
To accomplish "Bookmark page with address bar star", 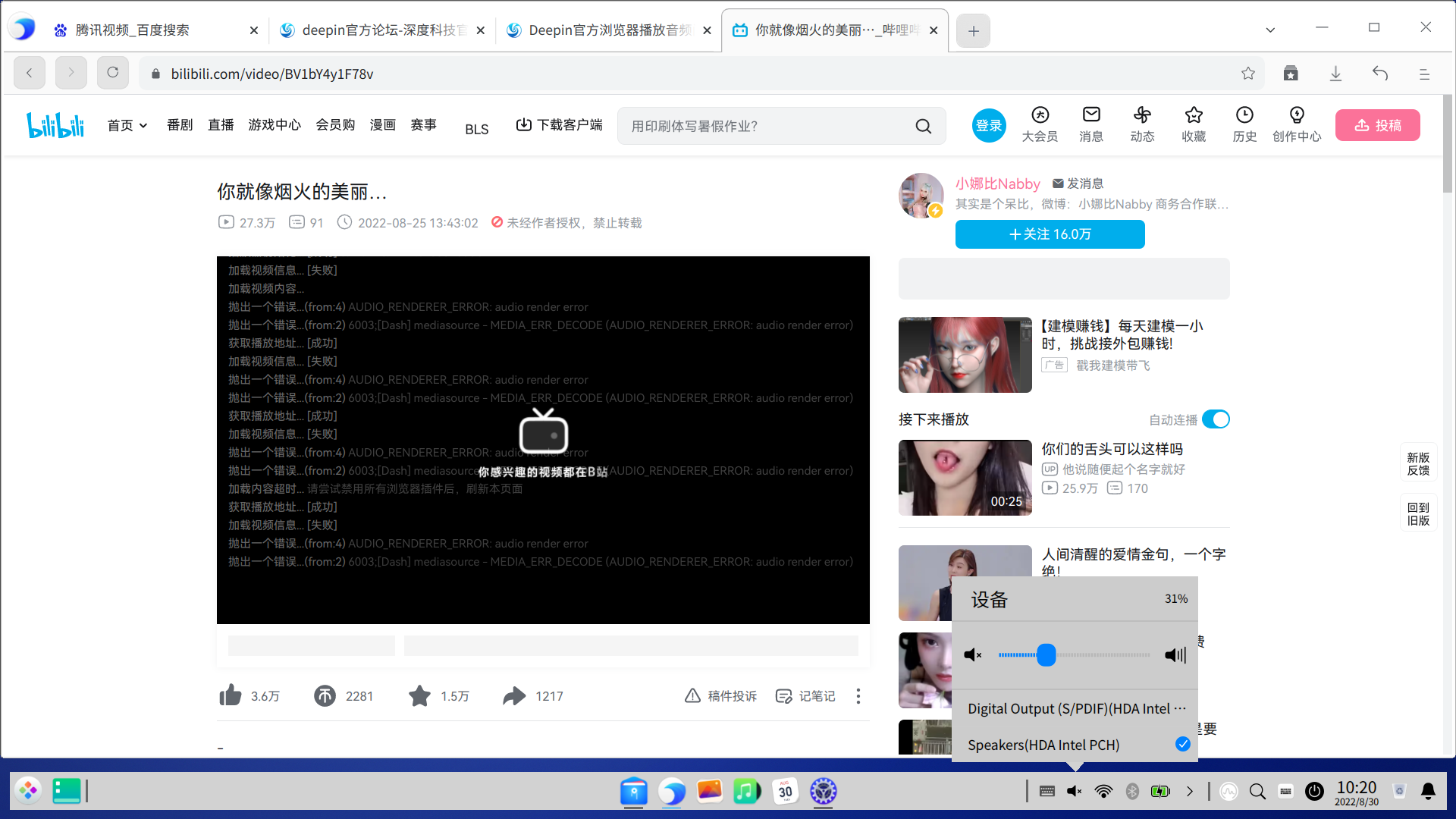I will coord(1248,74).
